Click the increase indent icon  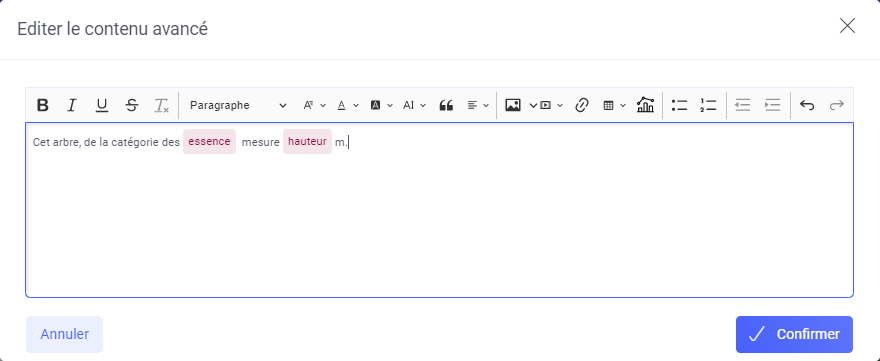(x=773, y=105)
